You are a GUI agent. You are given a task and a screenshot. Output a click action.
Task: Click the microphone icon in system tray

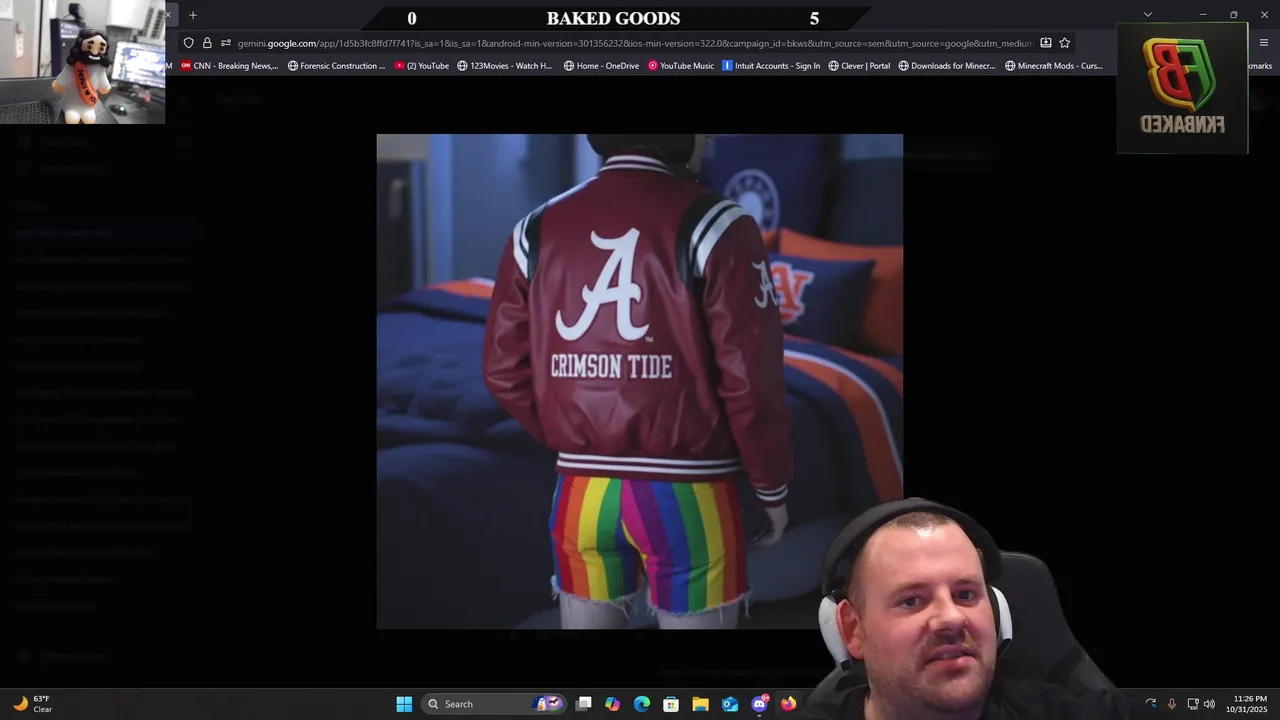pyautogui.click(x=1172, y=704)
